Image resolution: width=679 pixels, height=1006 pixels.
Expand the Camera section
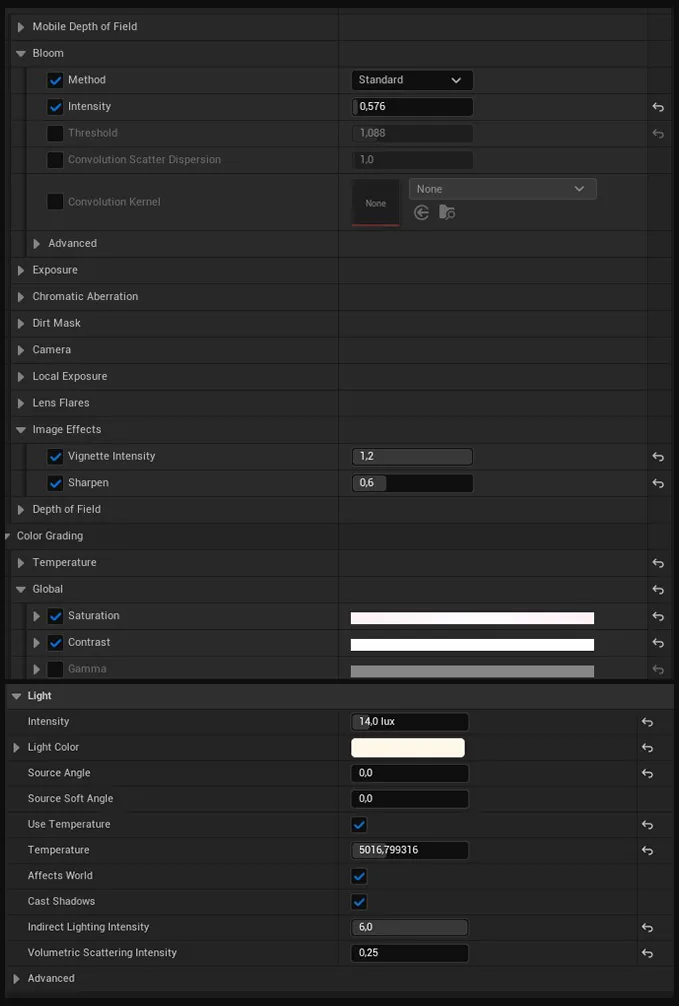[x=21, y=350]
